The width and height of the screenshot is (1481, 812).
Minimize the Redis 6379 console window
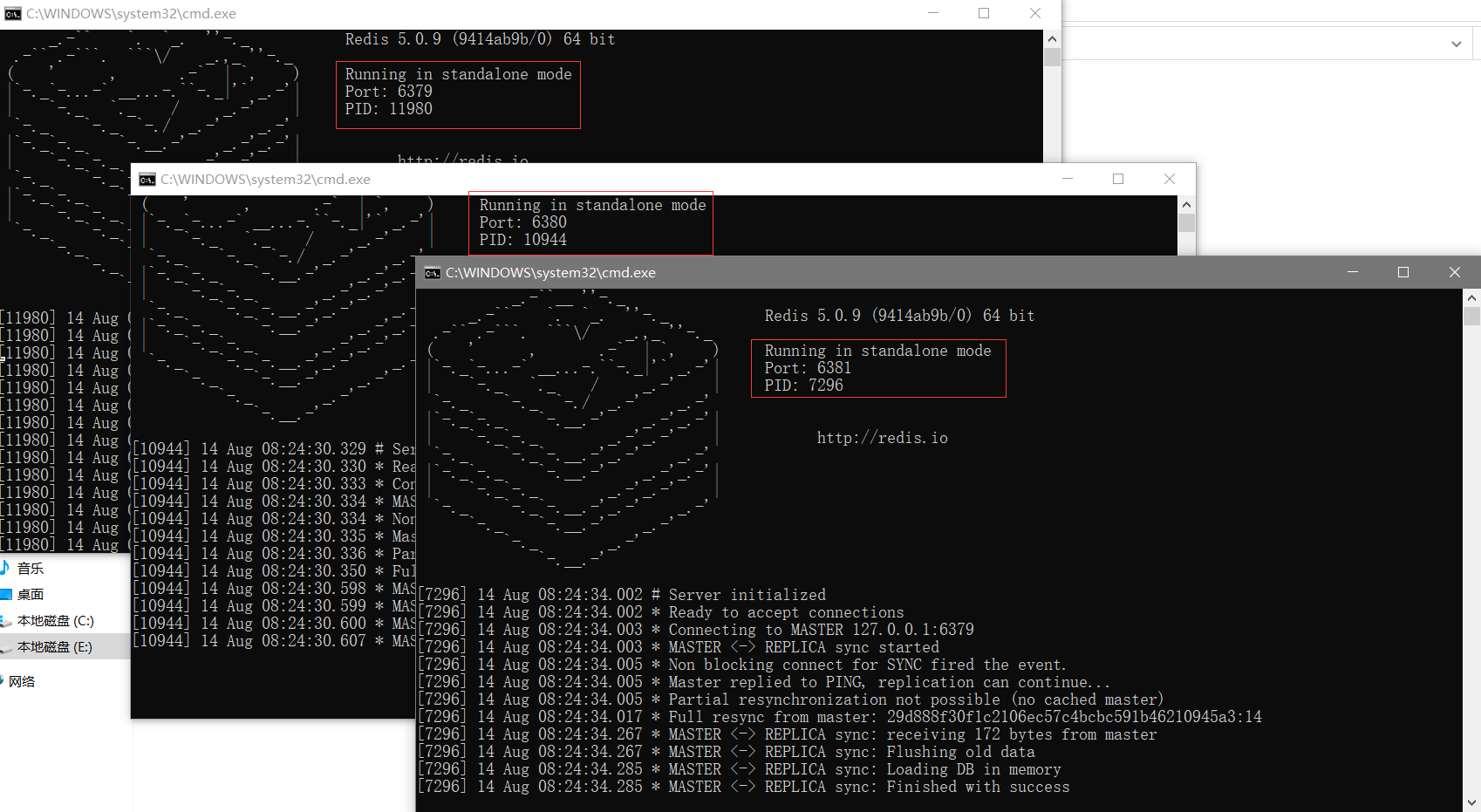[933, 13]
